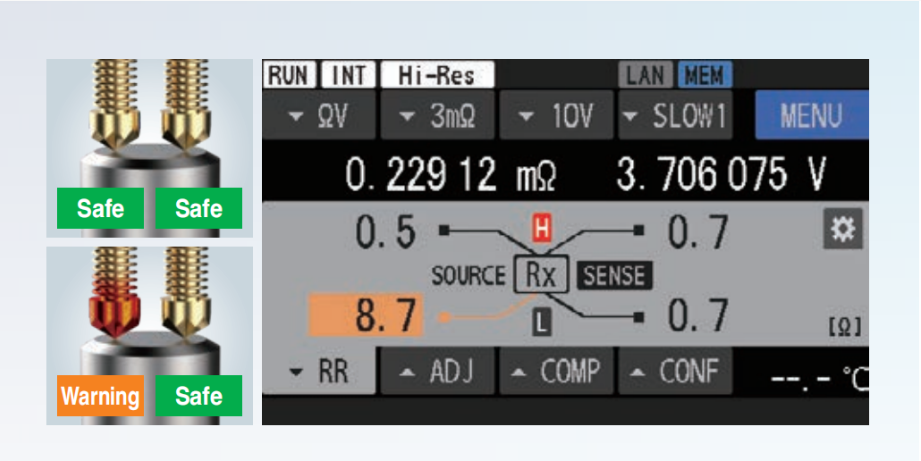Click the INT trigger indicator
The width and height of the screenshot is (921, 461).
(348, 75)
